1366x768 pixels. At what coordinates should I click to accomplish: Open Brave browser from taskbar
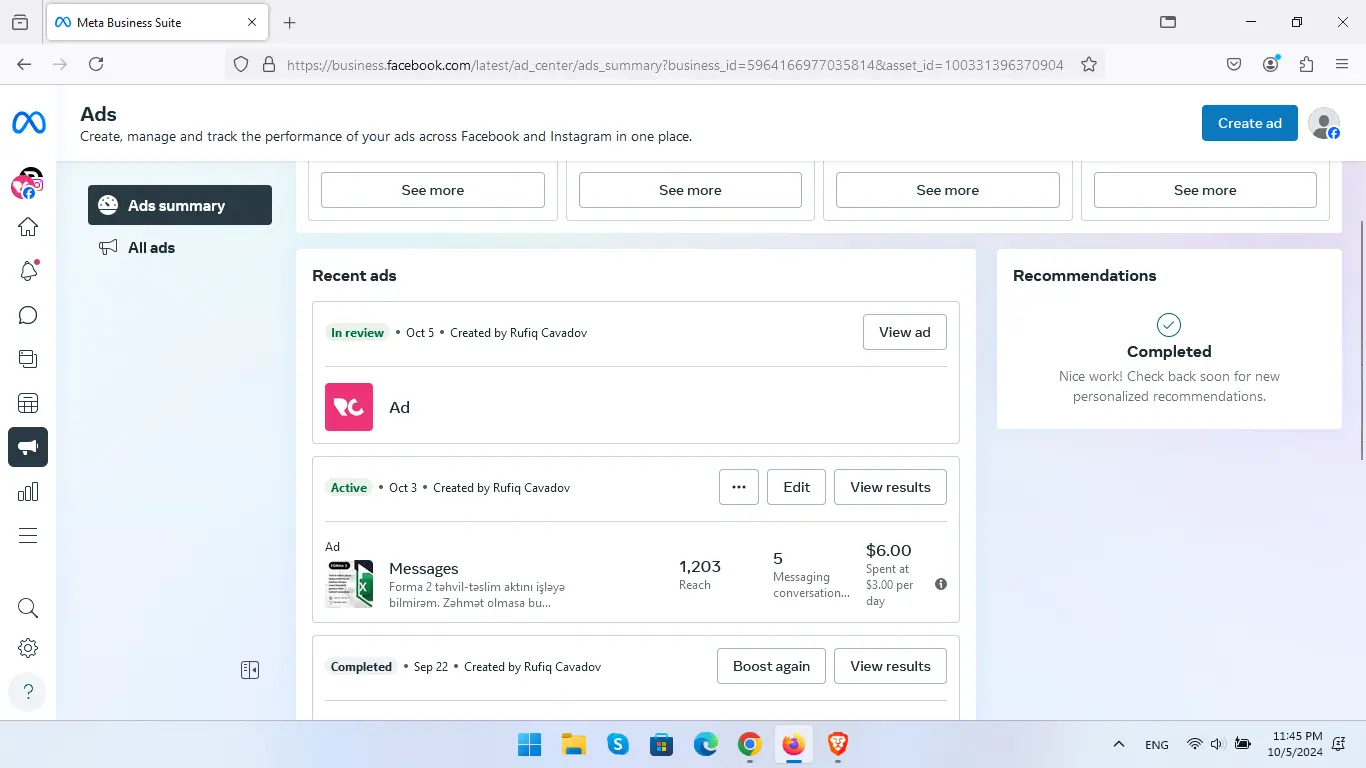coord(838,744)
